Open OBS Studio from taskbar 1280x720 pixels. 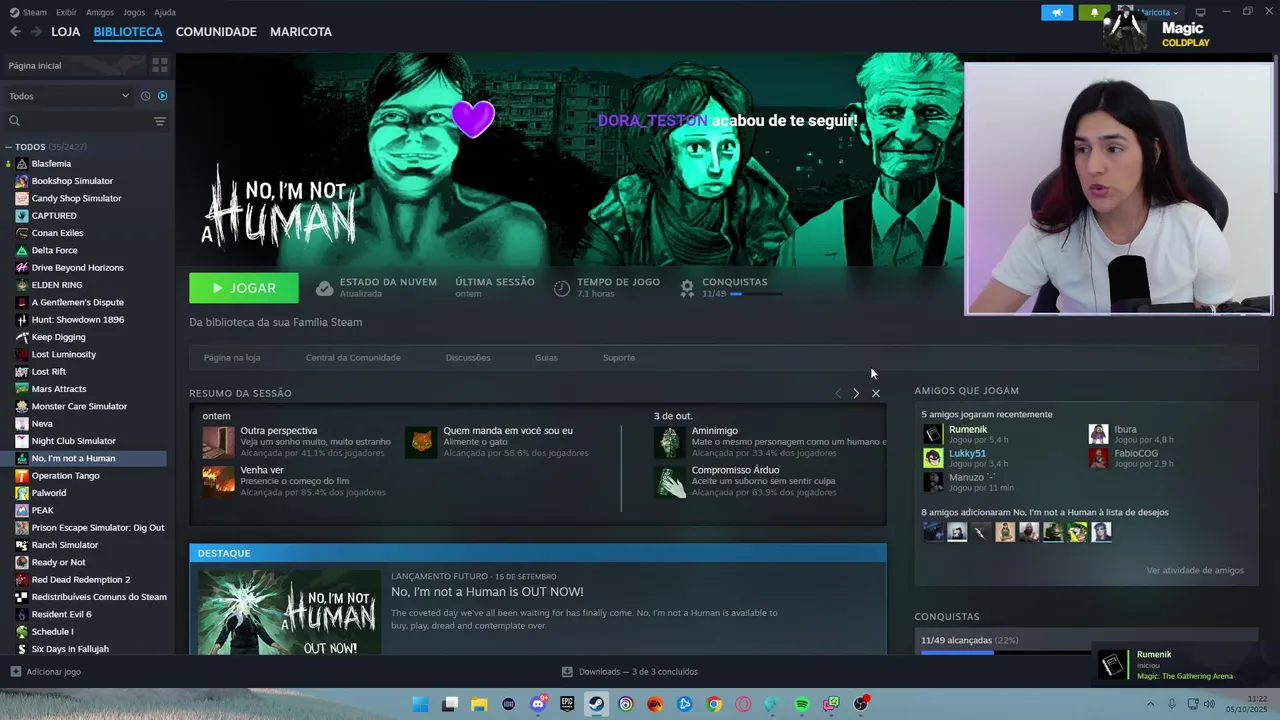pyautogui.click(x=860, y=705)
